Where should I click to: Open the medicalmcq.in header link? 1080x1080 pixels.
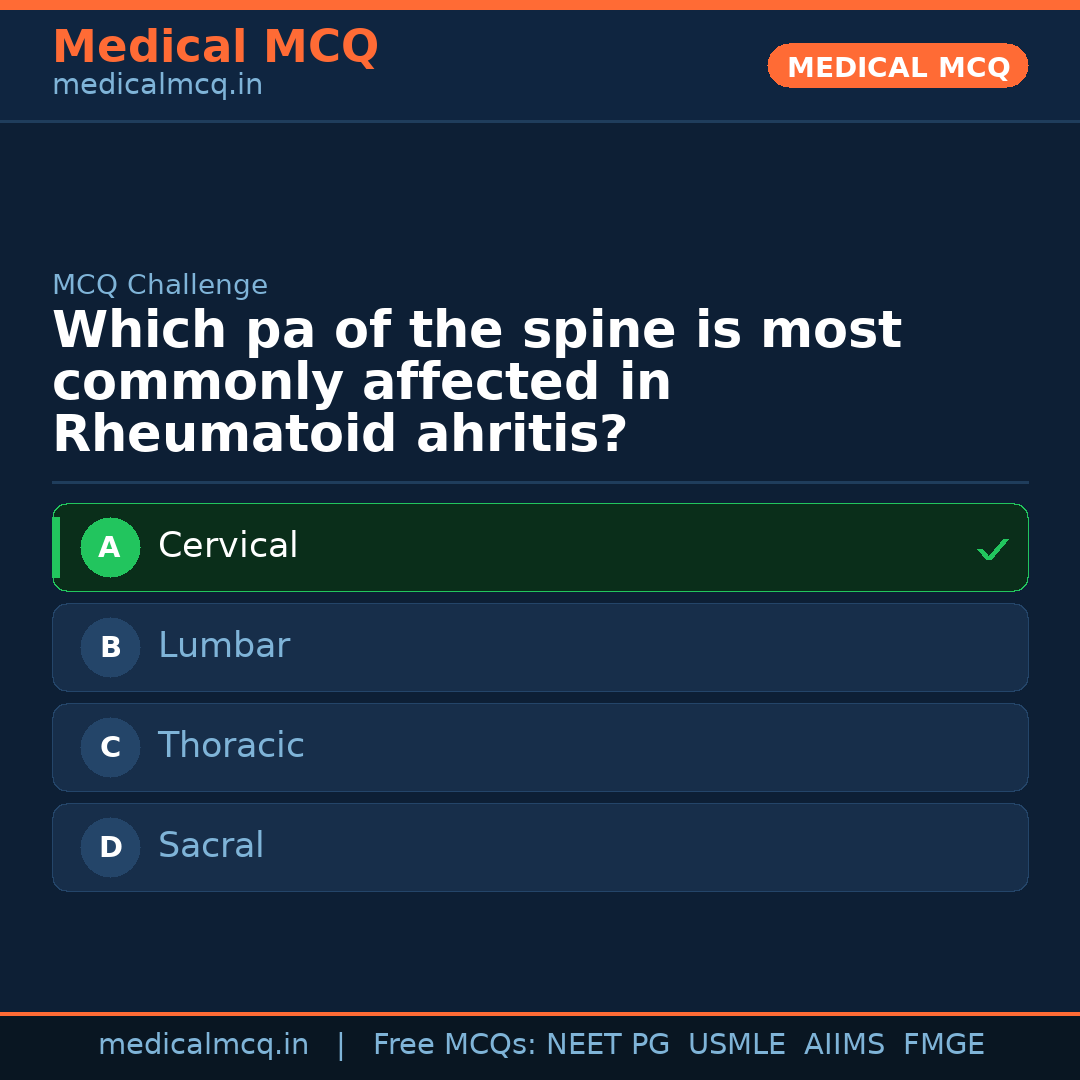point(157,85)
